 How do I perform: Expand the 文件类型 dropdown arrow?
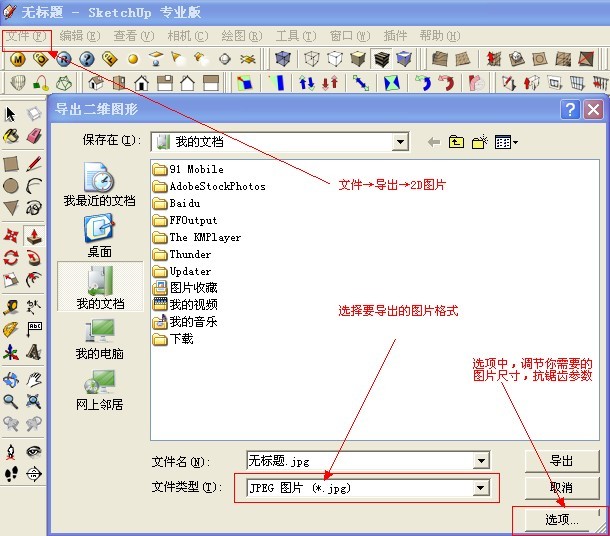click(x=481, y=487)
